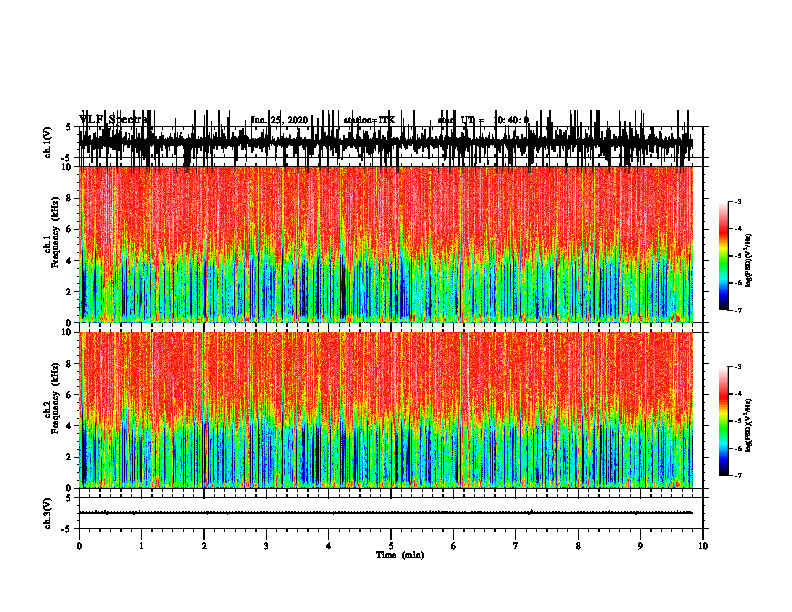This screenshot has height=612, width=792.
Task: Click the '8' kHz tick on ch.2 frequency axis
Action: [69, 364]
